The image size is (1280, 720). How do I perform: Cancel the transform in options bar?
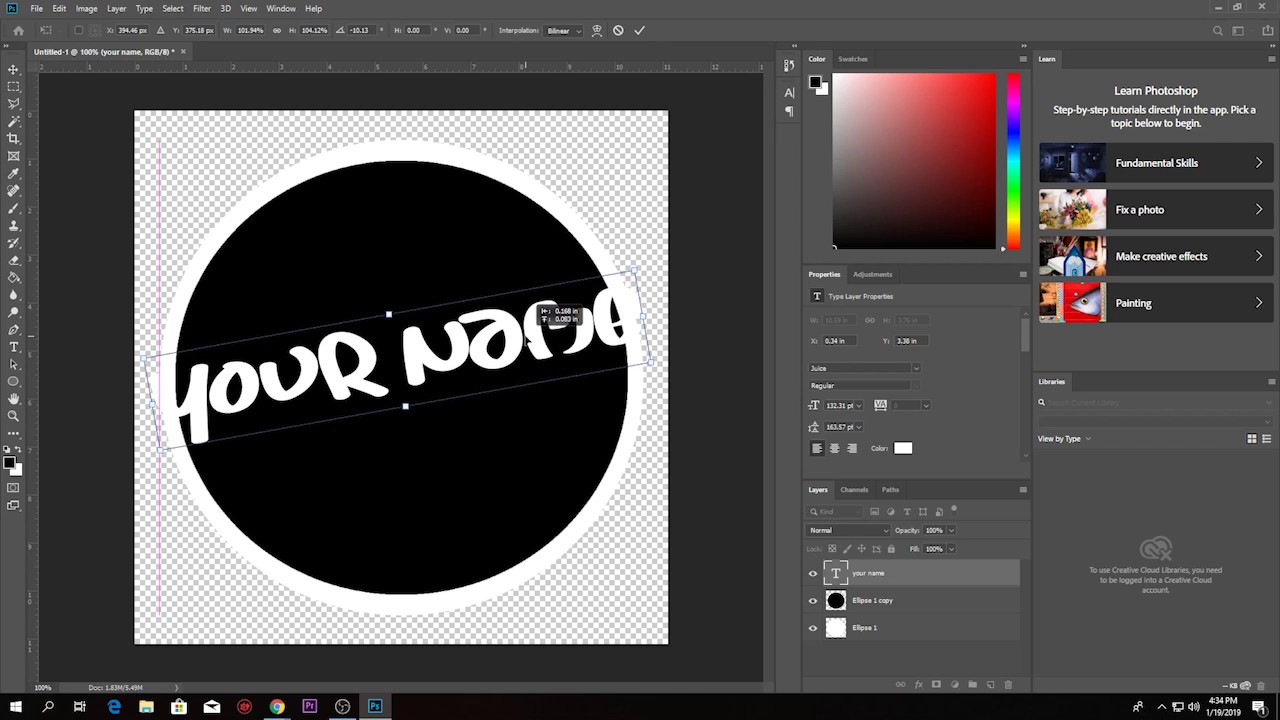(618, 30)
